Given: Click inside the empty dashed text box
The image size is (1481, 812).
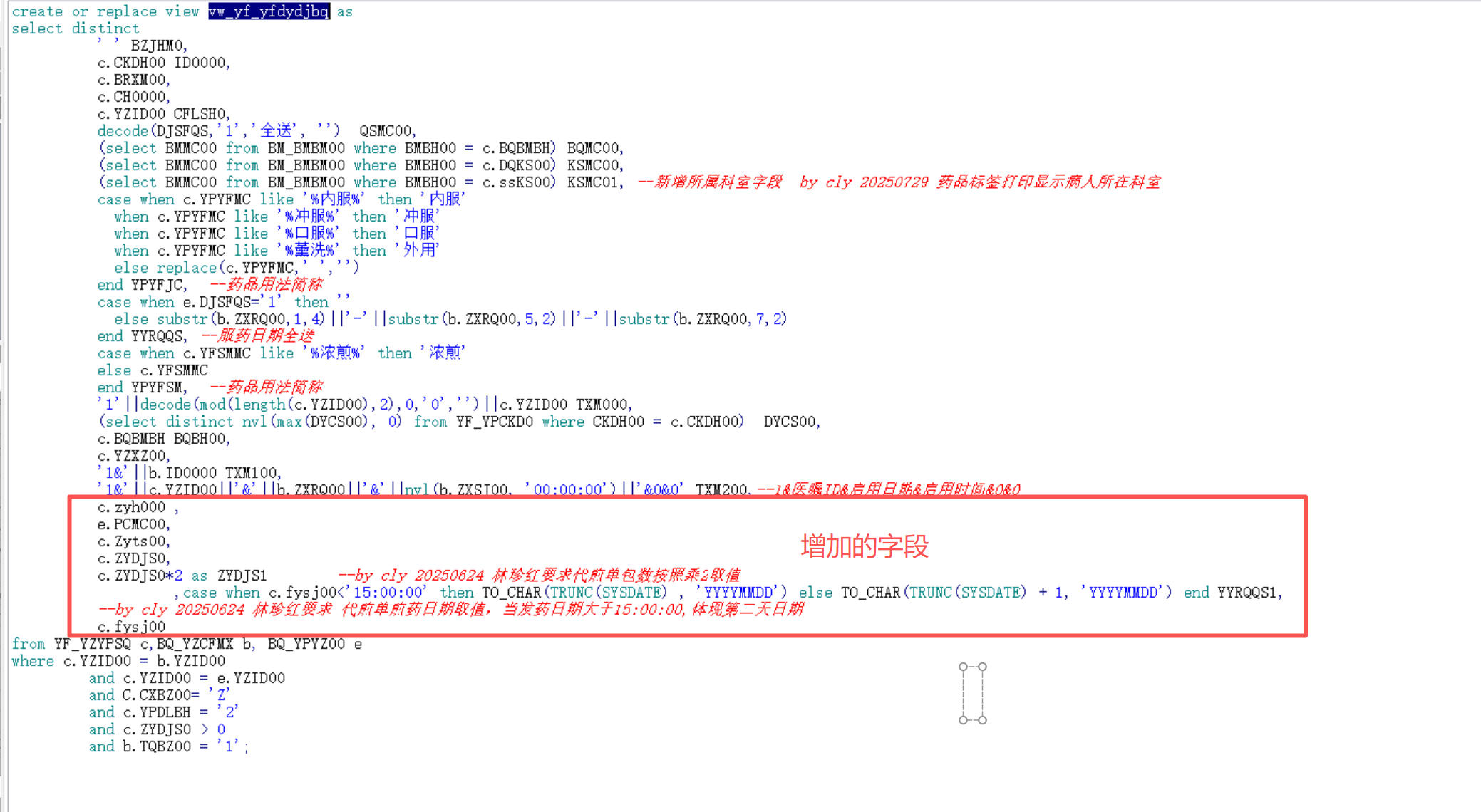Looking at the screenshot, I should click(x=973, y=693).
